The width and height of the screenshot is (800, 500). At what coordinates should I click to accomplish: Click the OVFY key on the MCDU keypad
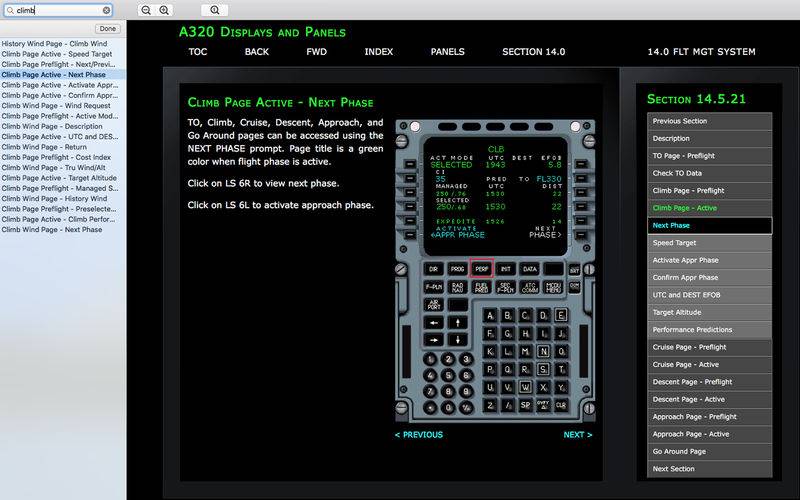coord(543,406)
